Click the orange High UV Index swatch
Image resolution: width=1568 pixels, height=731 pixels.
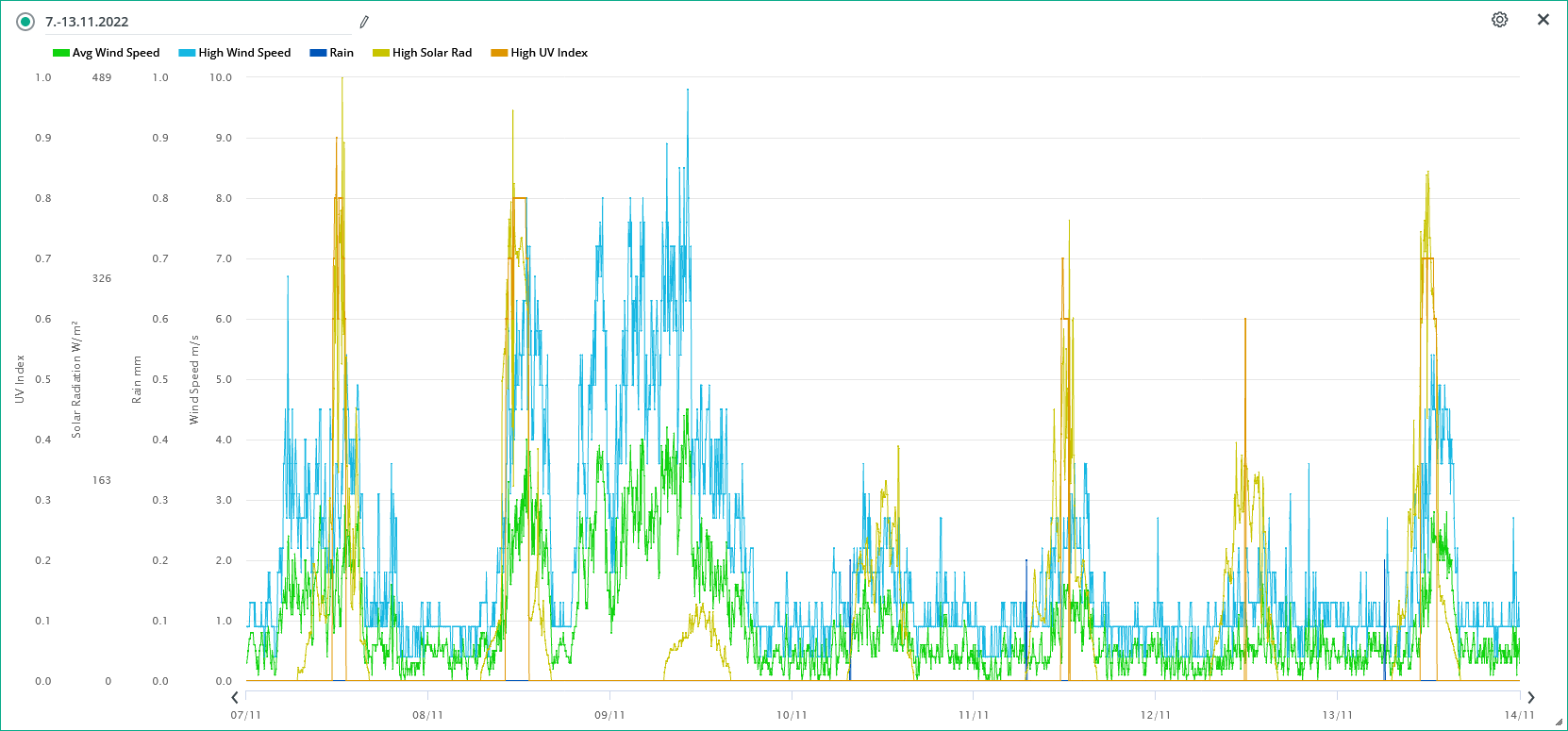click(x=499, y=53)
